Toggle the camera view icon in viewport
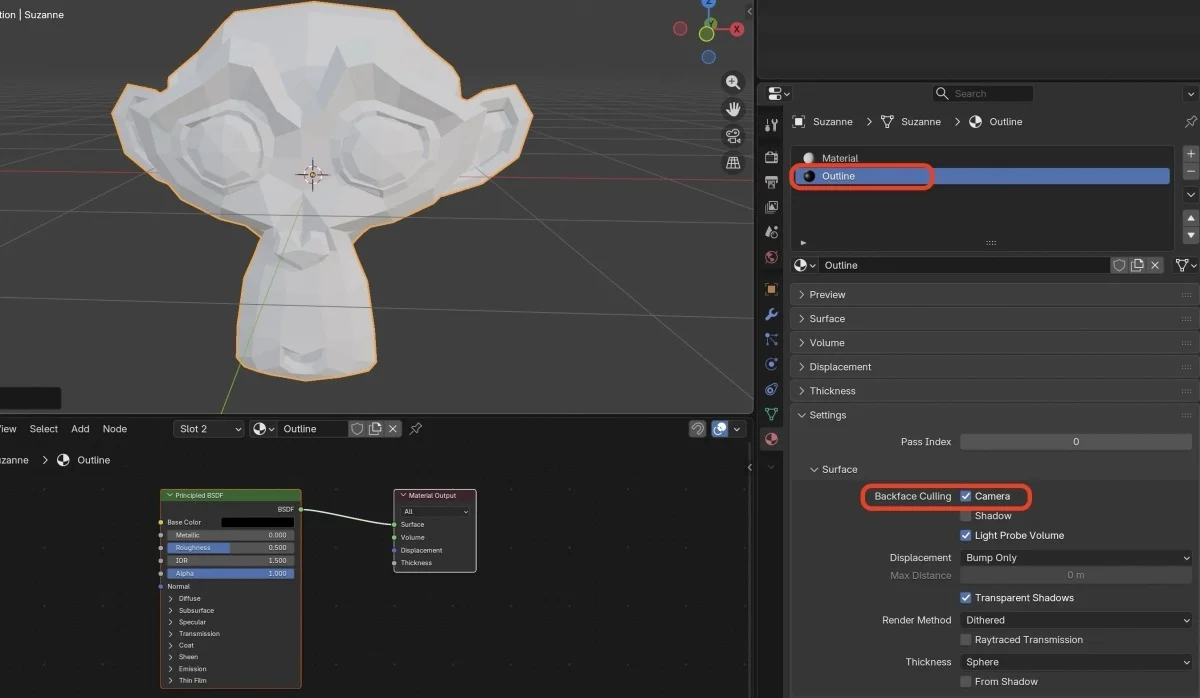1200x698 pixels. click(733, 136)
